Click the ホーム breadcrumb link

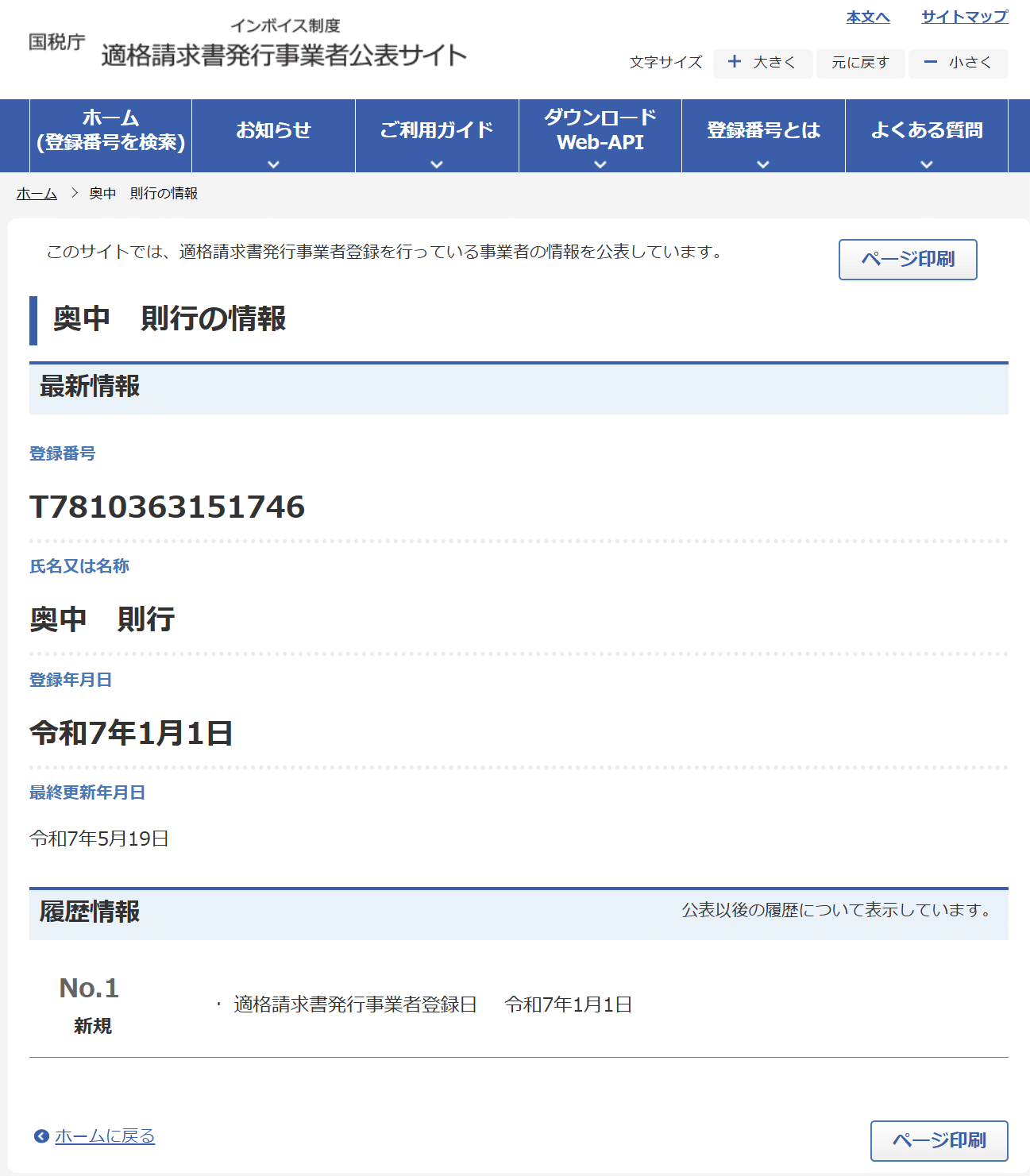click(37, 194)
